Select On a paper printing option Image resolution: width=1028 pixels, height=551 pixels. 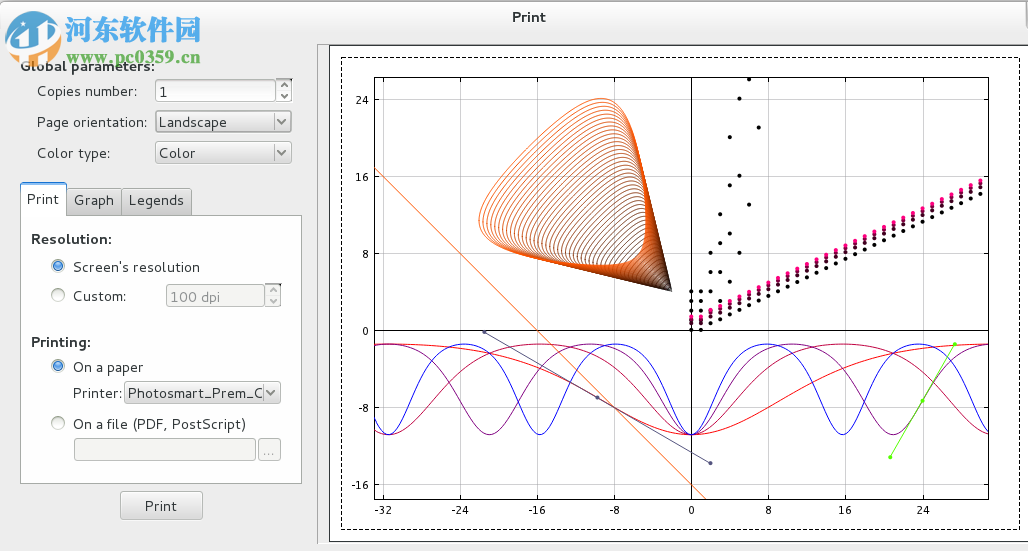pyautogui.click(x=58, y=367)
